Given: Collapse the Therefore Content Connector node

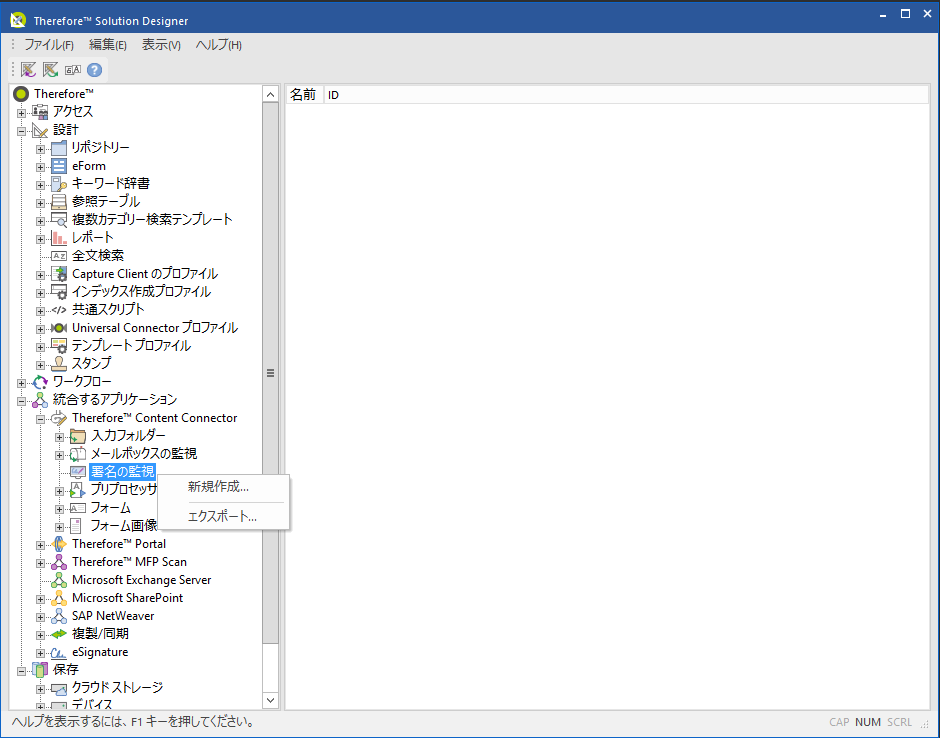Looking at the screenshot, I should [41, 419].
